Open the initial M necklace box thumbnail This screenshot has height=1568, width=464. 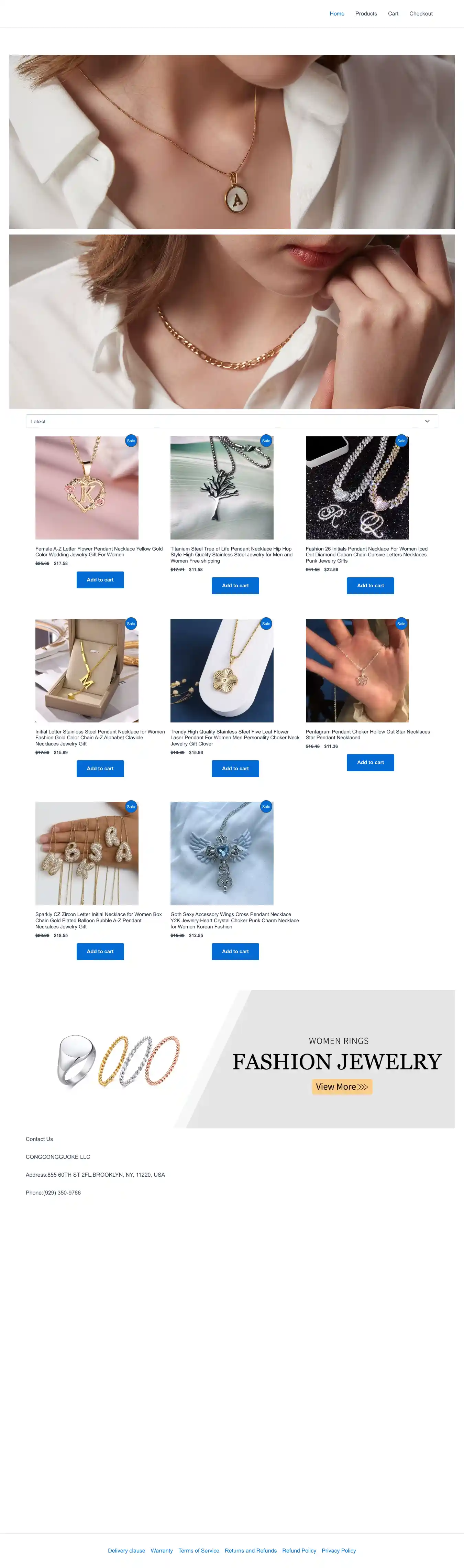click(87, 671)
